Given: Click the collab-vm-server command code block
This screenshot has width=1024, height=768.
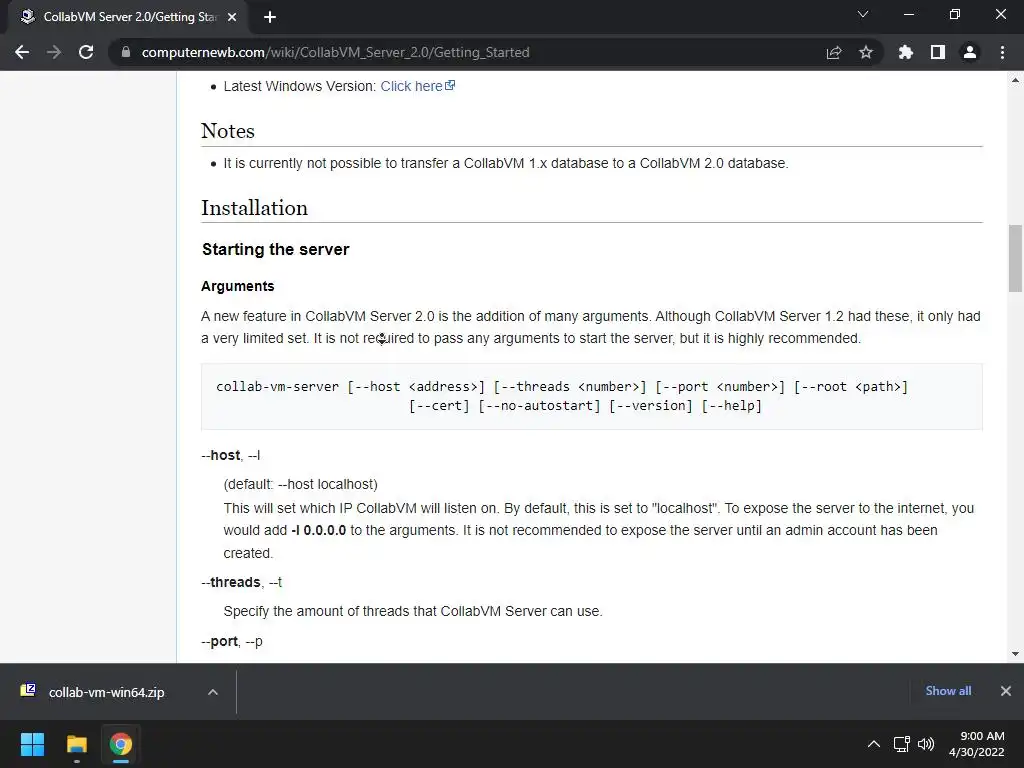Looking at the screenshot, I should pyautogui.click(x=592, y=396).
